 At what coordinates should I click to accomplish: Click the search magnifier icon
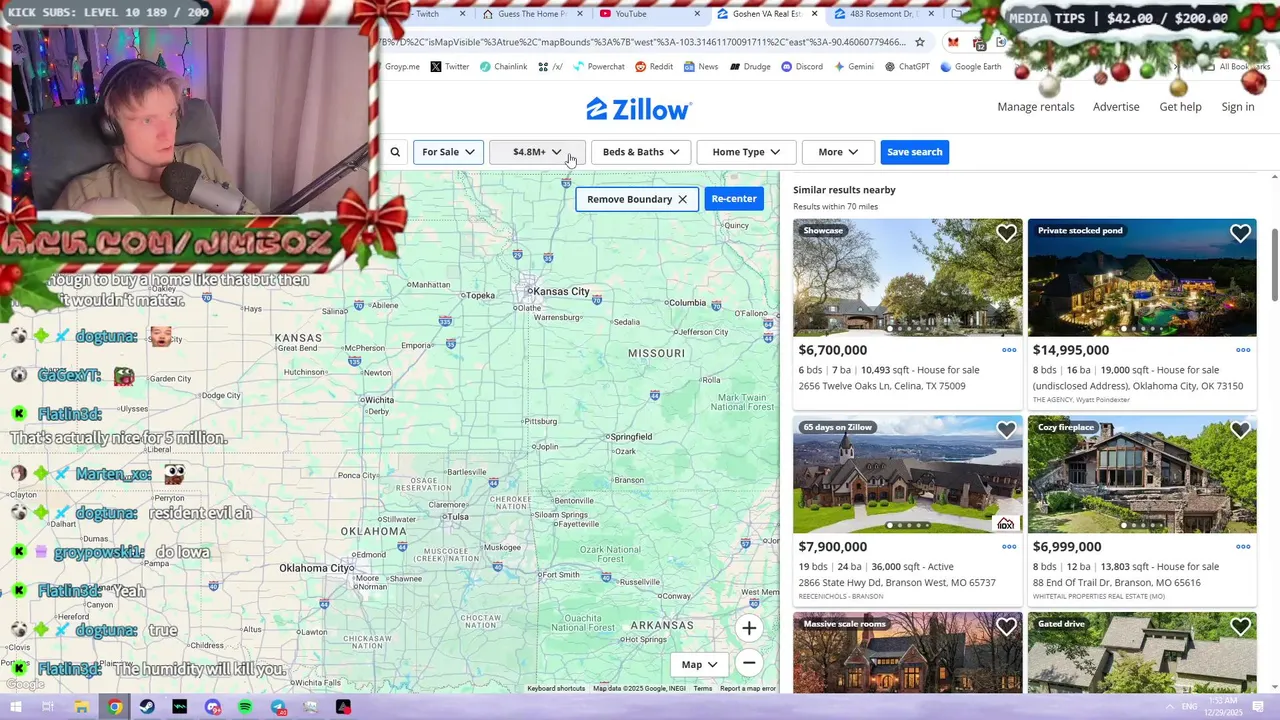pos(395,152)
